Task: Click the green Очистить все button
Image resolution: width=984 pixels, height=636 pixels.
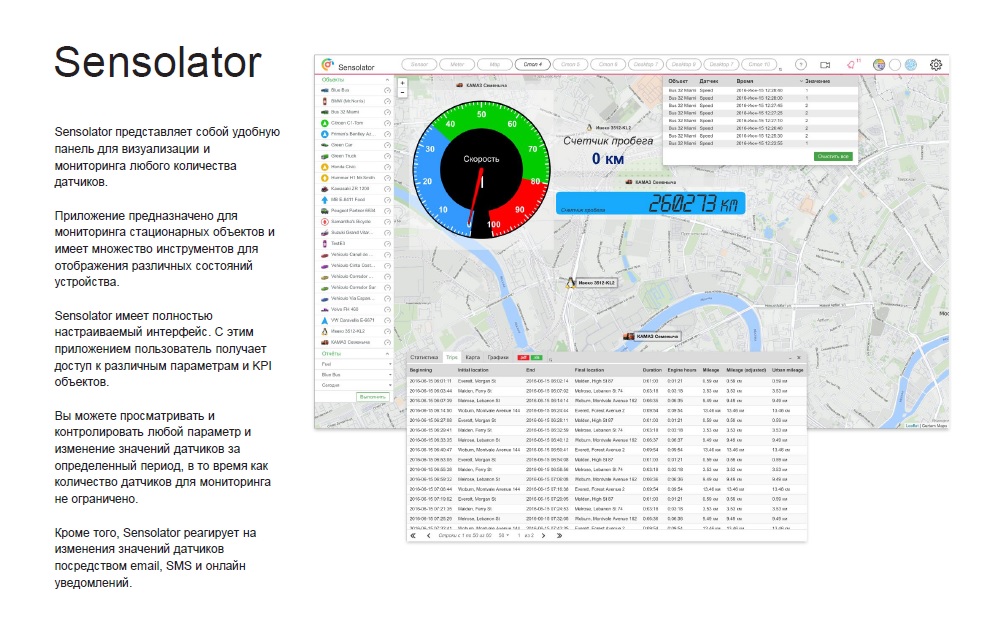Action: pos(833,156)
